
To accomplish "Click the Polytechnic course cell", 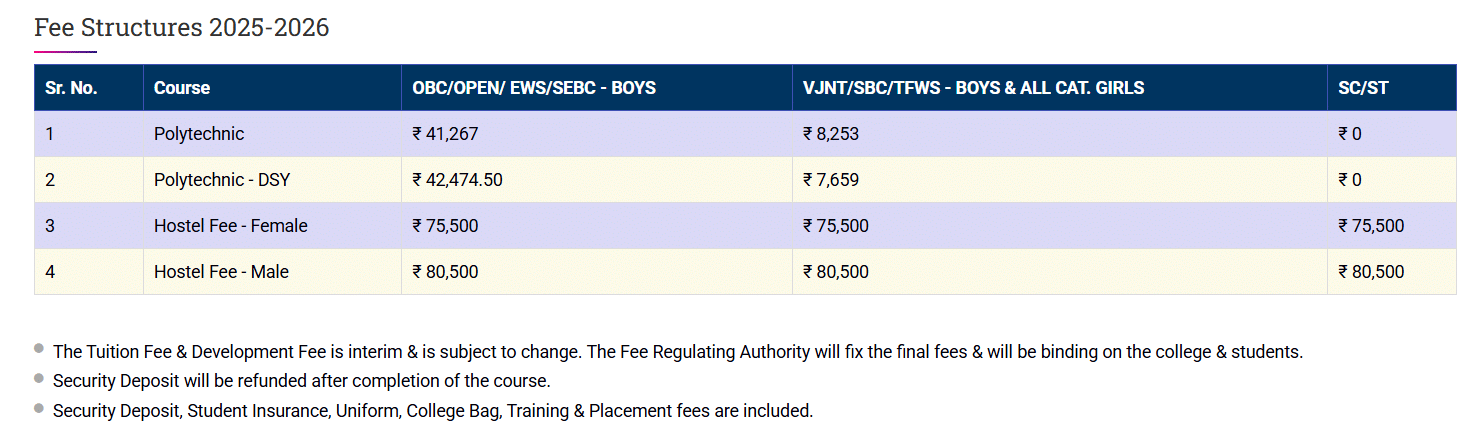I will coord(199,134).
